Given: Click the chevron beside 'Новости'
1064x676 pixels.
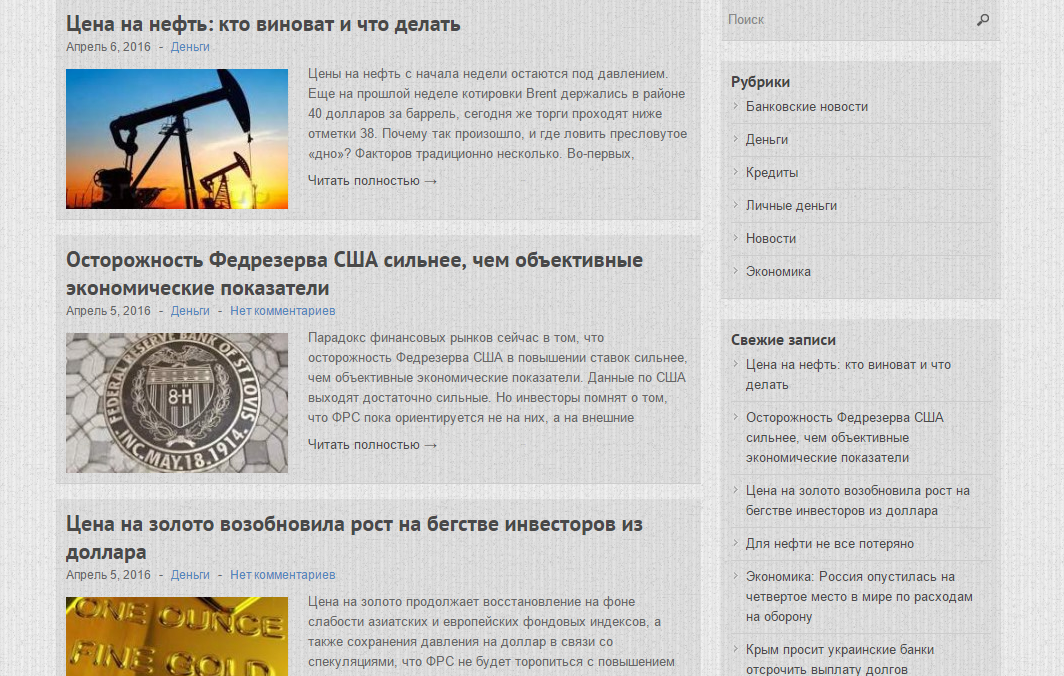Looking at the screenshot, I should (x=736, y=238).
